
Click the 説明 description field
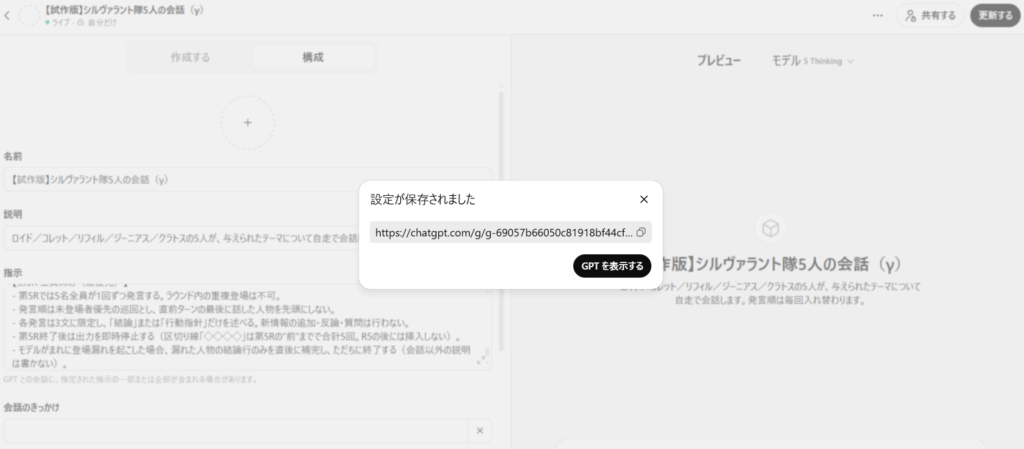point(180,238)
